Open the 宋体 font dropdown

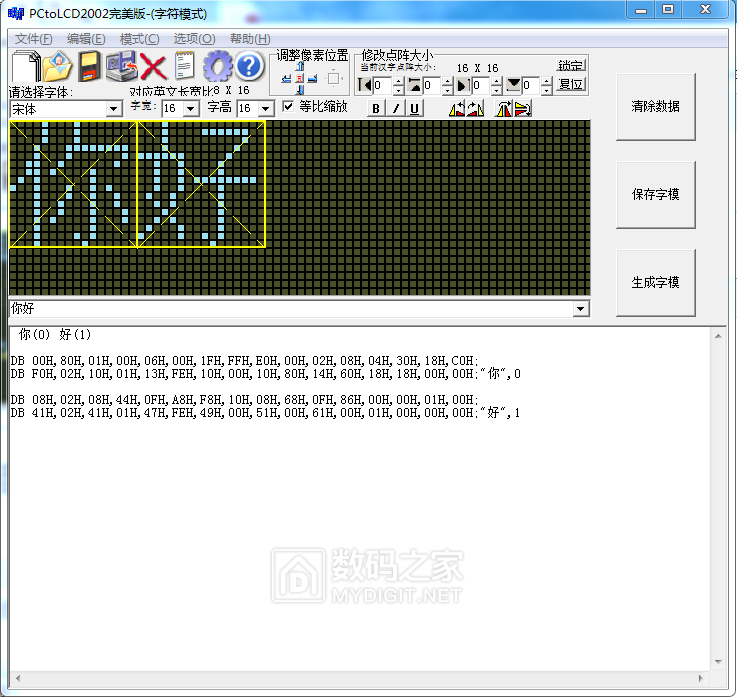(113, 109)
